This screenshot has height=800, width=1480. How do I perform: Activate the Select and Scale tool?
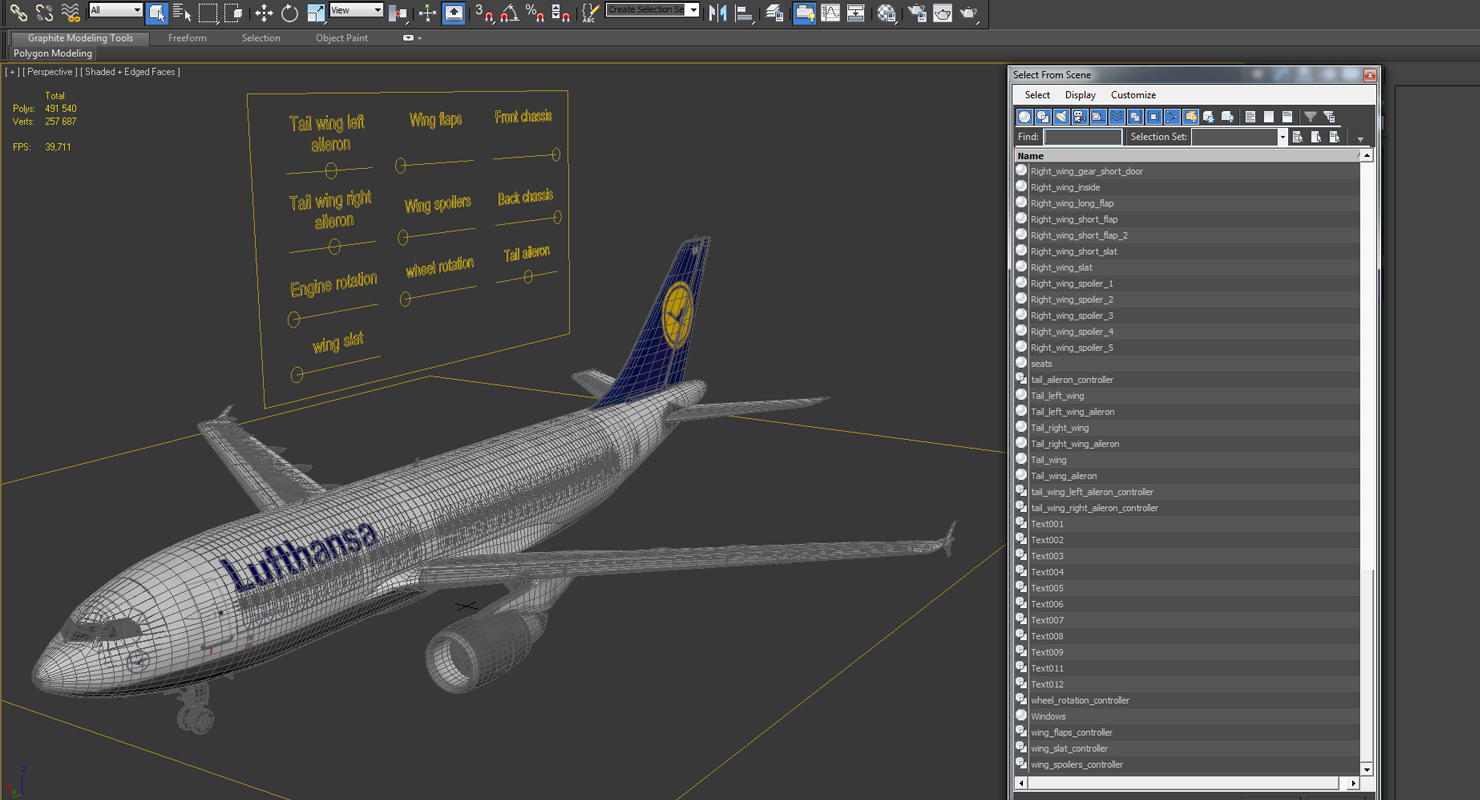click(x=316, y=13)
